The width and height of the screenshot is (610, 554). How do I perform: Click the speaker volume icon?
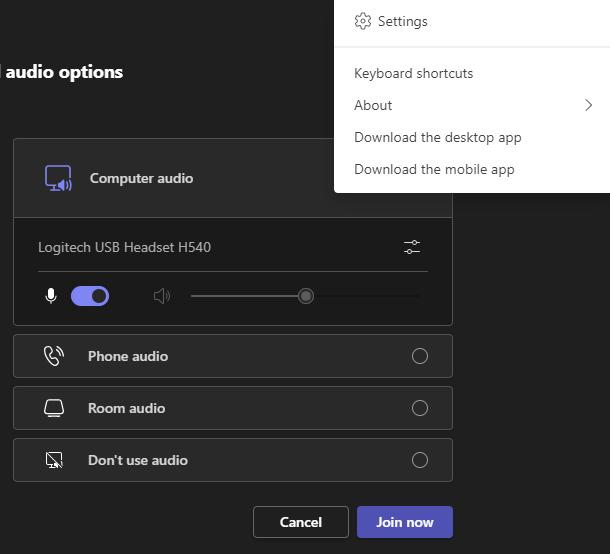[x=162, y=296]
